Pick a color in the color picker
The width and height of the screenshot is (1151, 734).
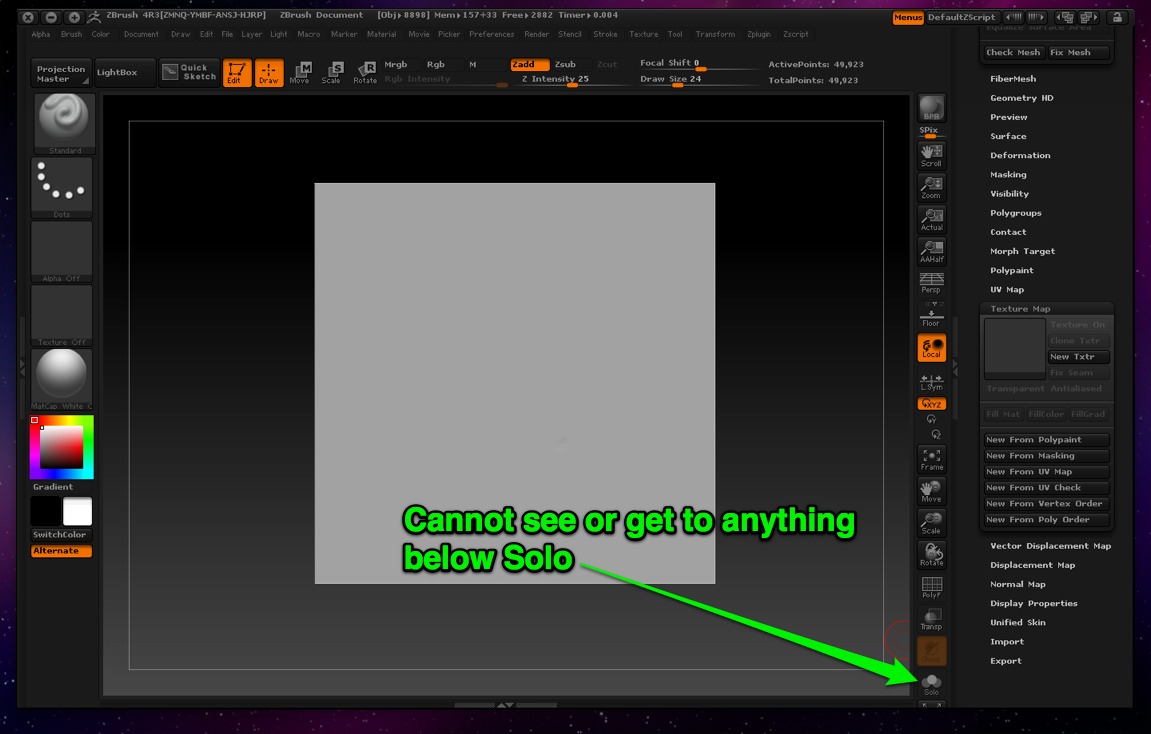point(62,447)
